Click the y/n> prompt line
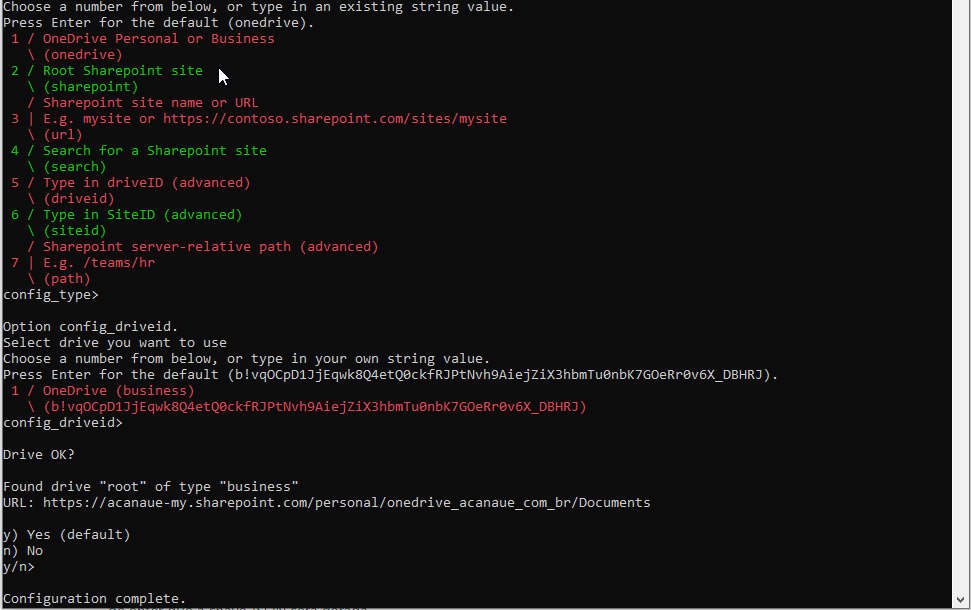971x610 pixels. pyautogui.click(x=19, y=567)
